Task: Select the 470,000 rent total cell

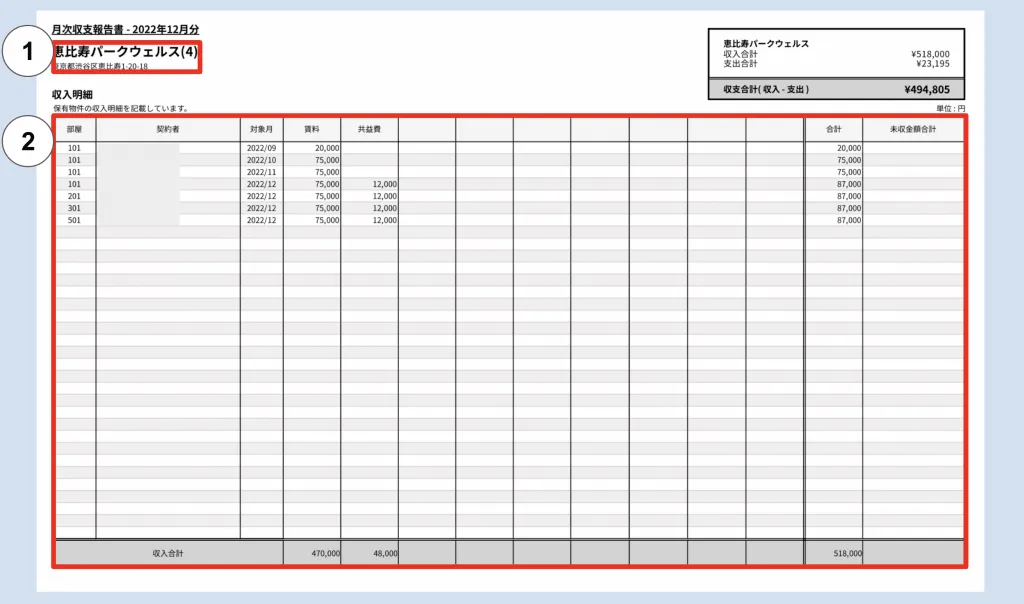Action: tap(326, 553)
